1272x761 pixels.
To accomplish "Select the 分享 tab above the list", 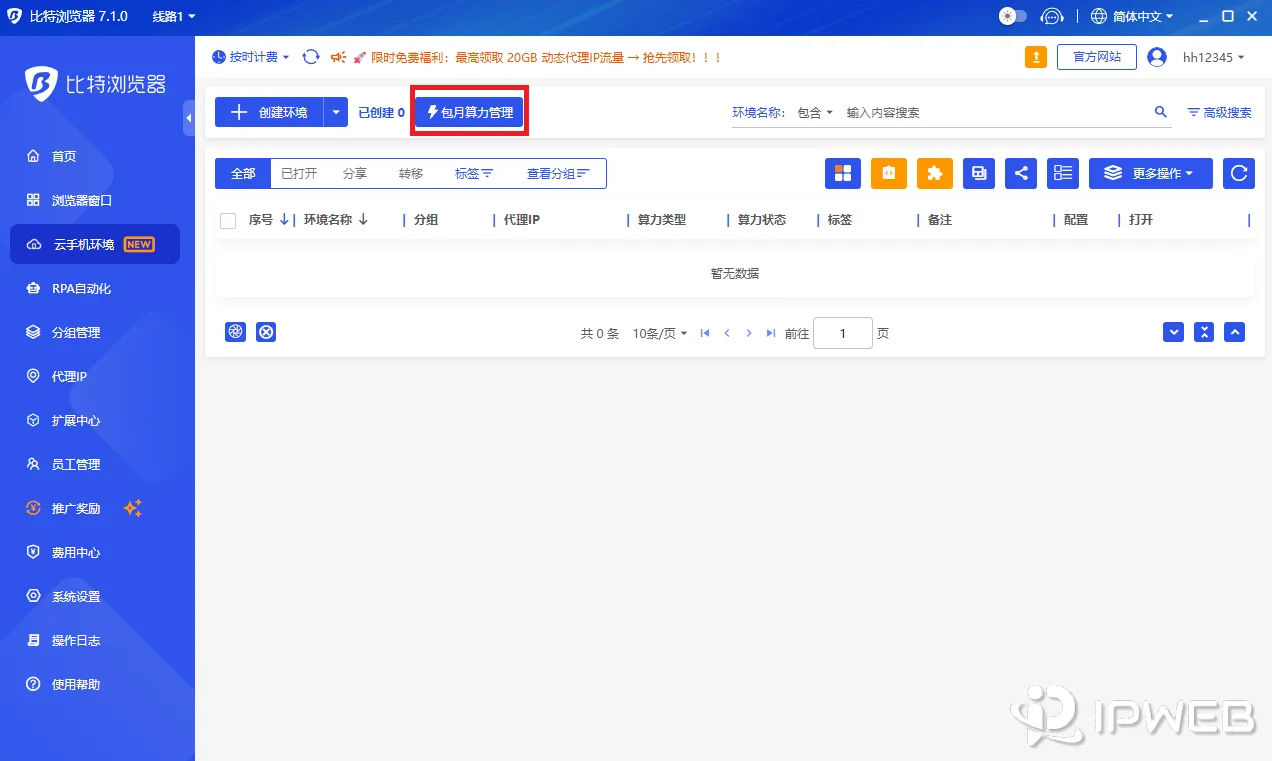I will pyautogui.click(x=355, y=172).
